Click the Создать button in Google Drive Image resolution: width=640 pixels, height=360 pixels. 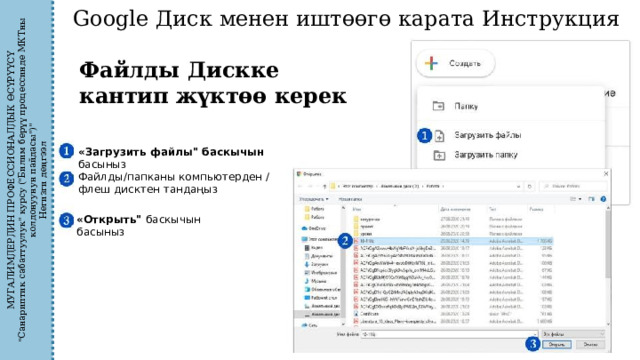point(456,63)
